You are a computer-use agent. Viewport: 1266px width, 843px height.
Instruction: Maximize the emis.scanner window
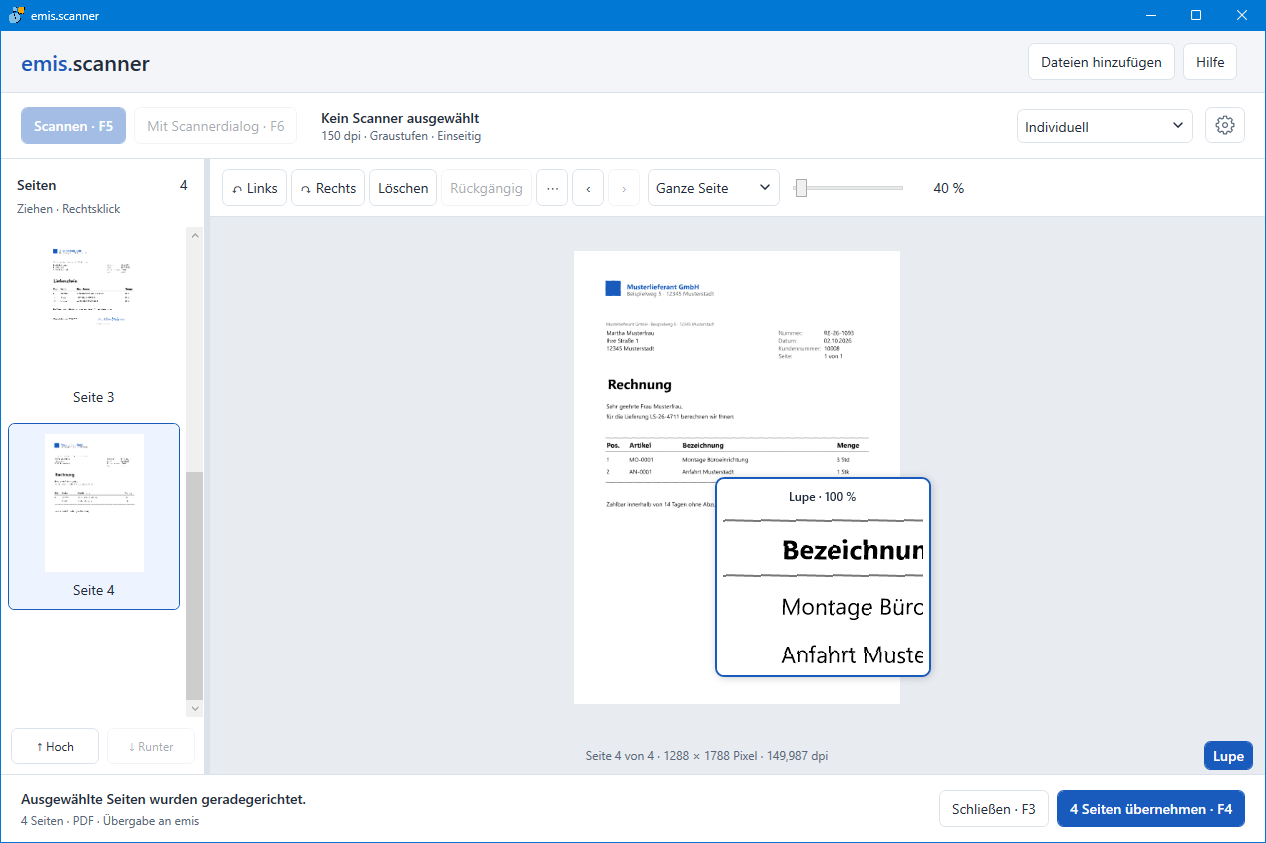click(x=1195, y=15)
